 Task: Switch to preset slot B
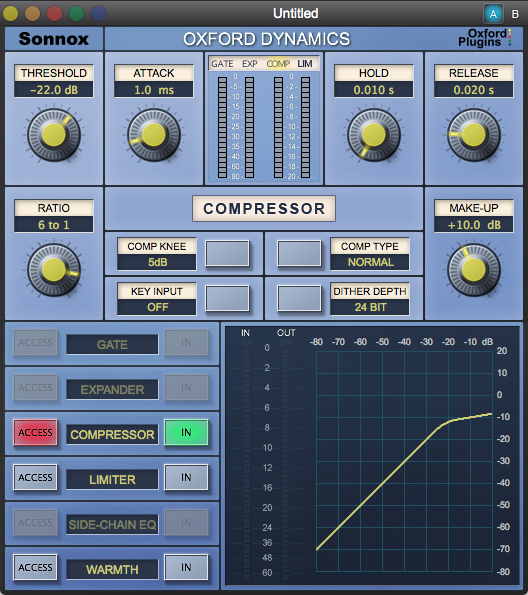click(x=515, y=14)
